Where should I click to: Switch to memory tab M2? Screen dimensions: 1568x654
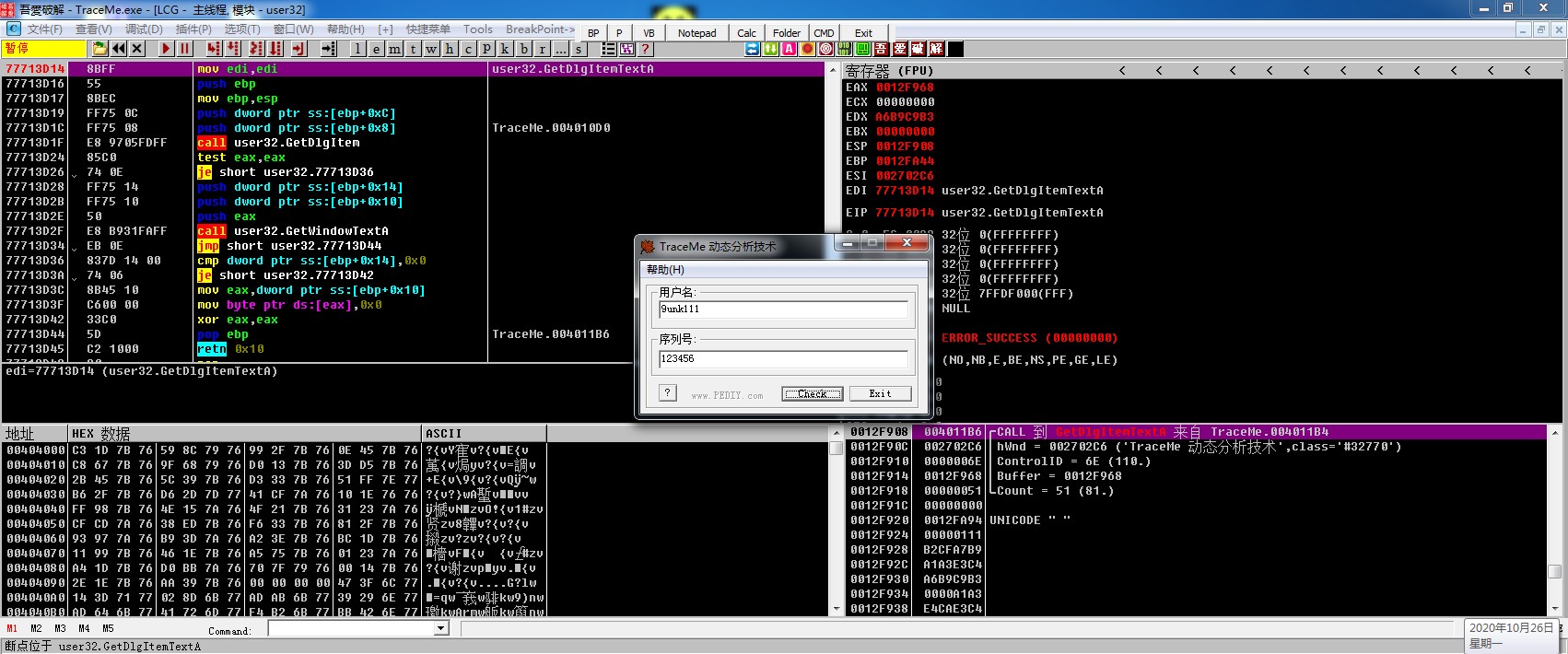coord(36,629)
